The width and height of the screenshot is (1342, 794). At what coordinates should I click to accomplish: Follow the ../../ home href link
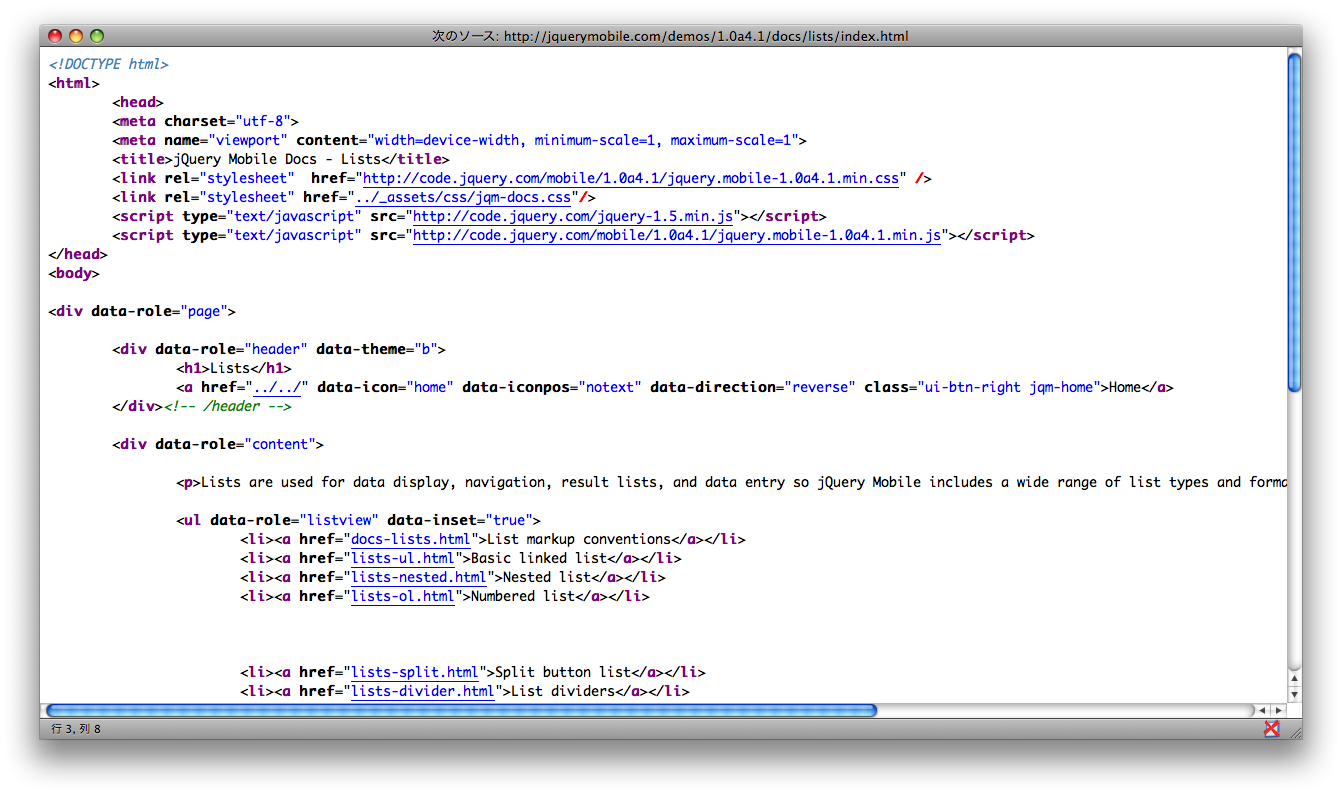point(279,388)
